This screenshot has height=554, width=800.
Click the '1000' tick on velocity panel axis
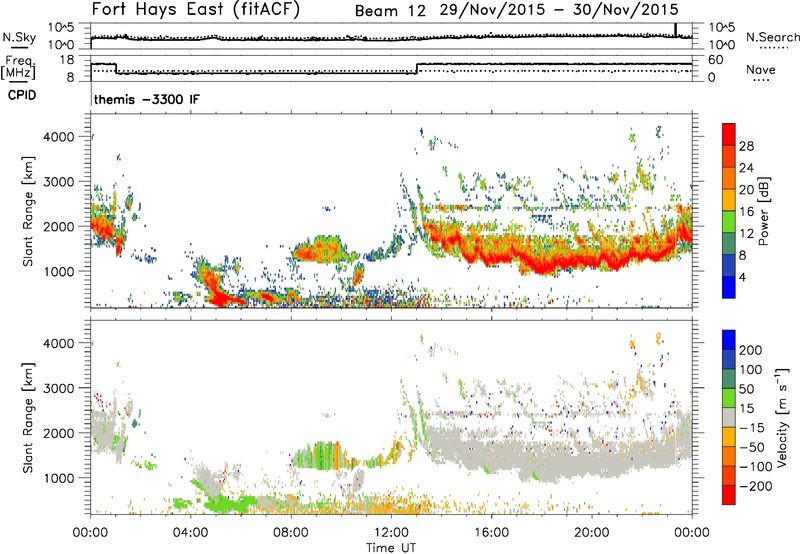[58, 478]
